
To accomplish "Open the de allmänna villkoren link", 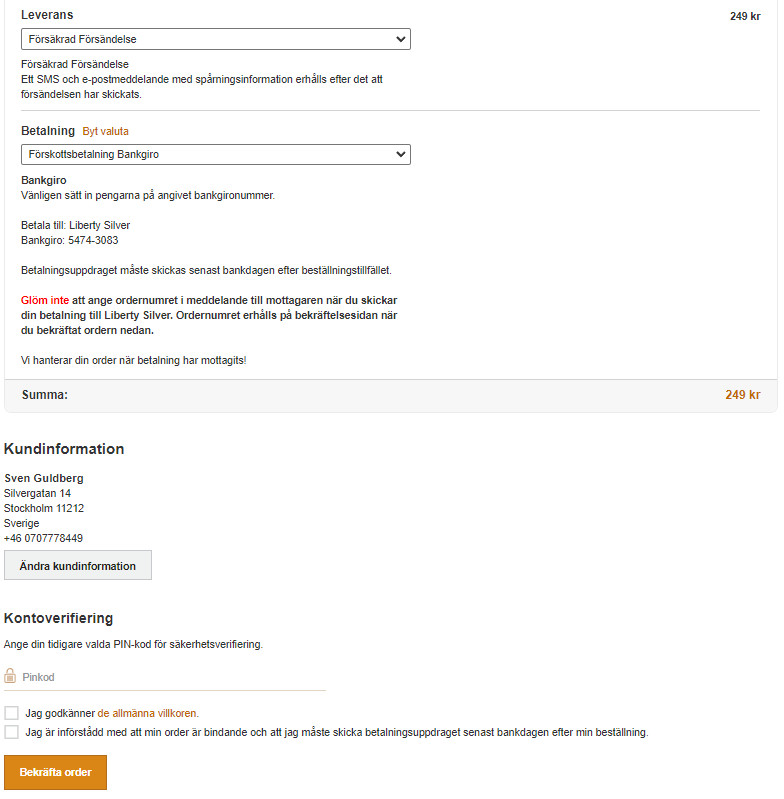I will tap(148, 714).
